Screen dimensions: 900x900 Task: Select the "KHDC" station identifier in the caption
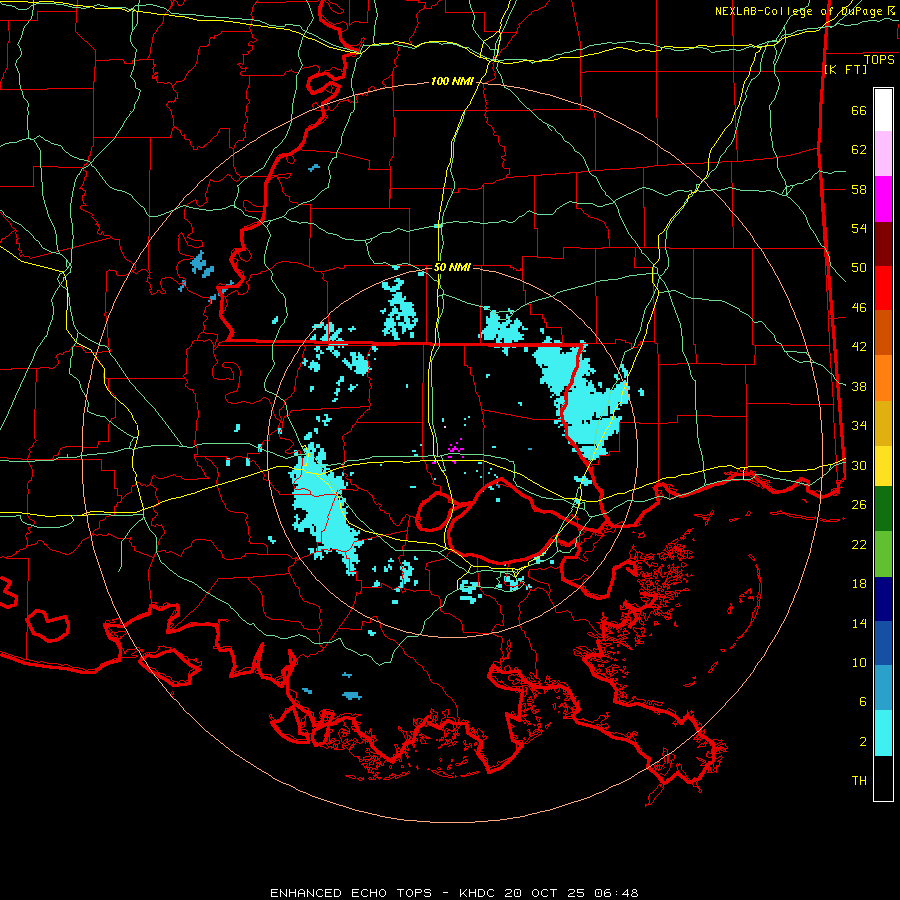479,893
